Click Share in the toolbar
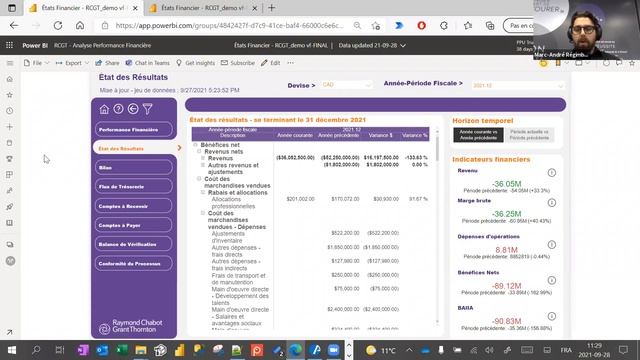Viewport: 640px width, 360px height. pos(107,63)
